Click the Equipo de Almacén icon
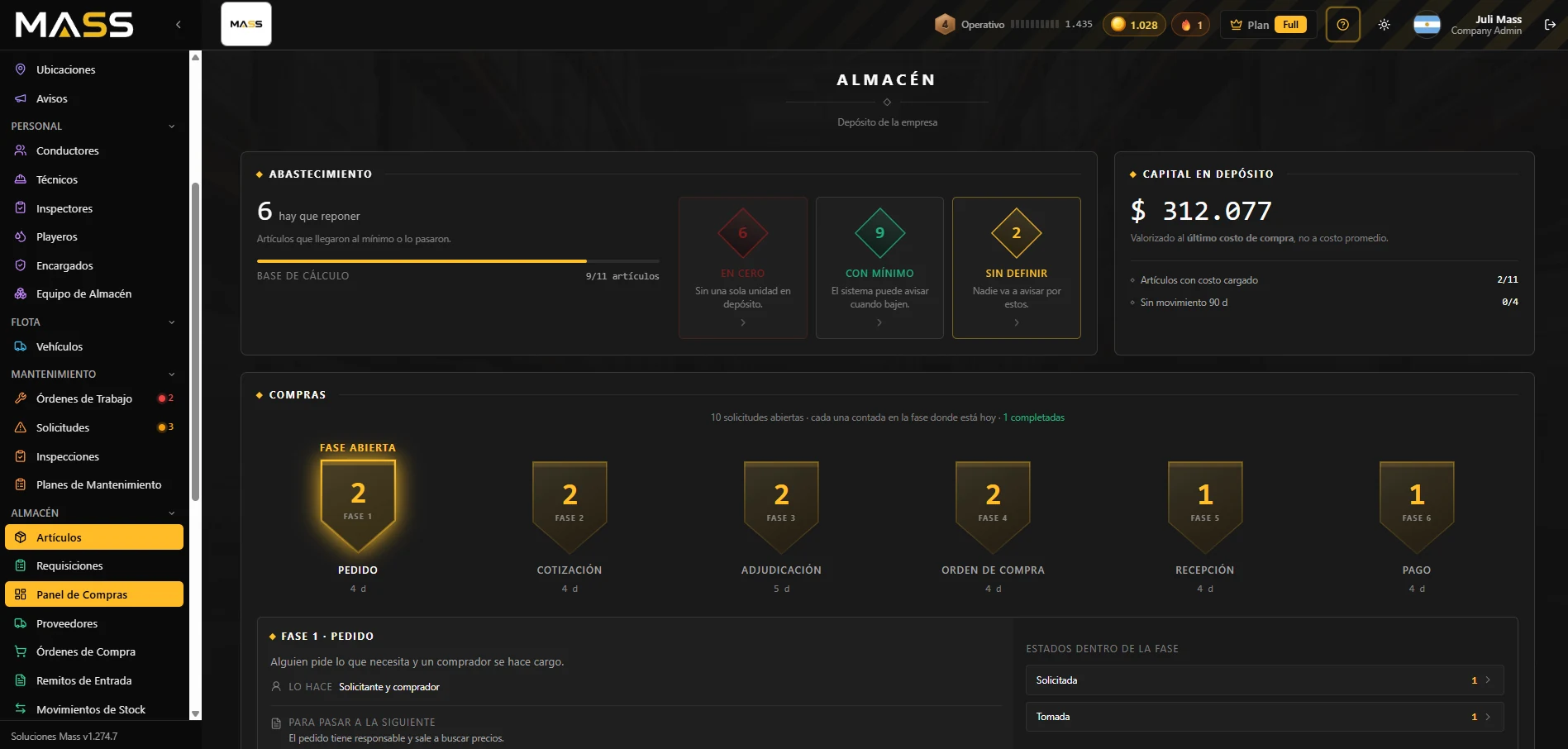 point(21,293)
